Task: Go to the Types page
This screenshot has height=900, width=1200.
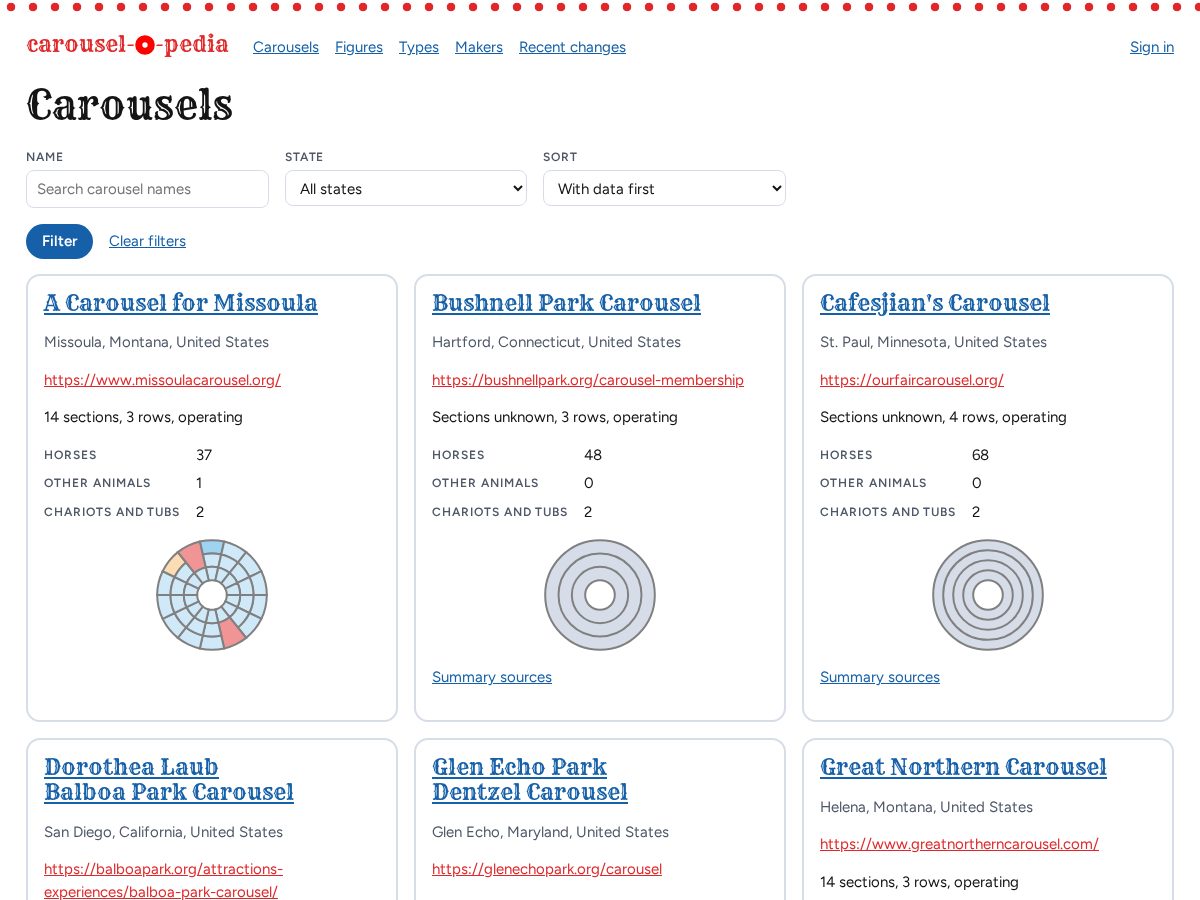Action: 419,47
